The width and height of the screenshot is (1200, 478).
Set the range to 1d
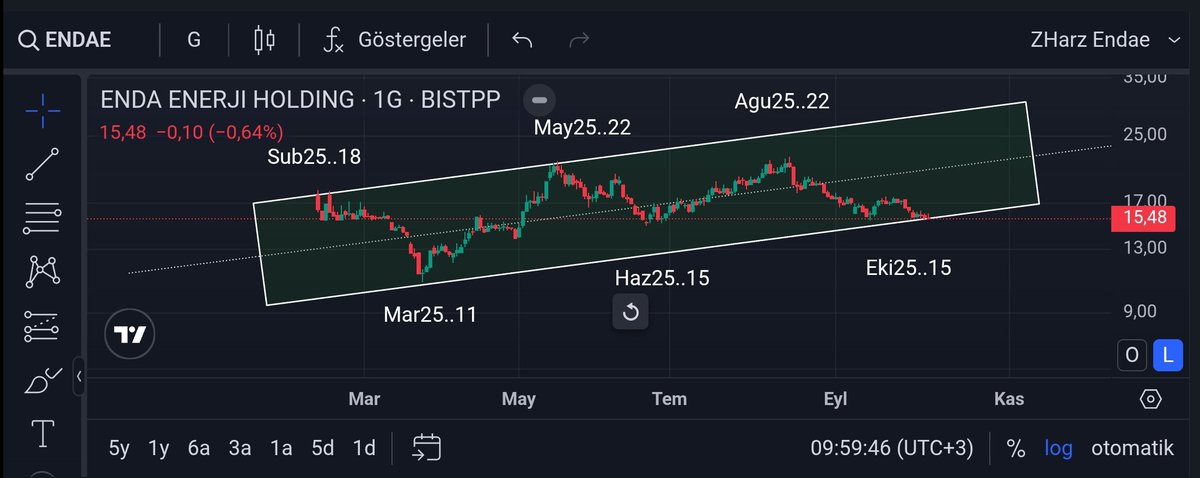pyautogui.click(x=364, y=448)
